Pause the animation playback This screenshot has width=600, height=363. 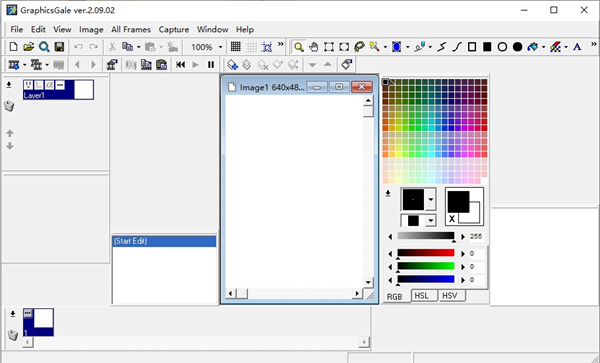(x=211, y=65)
